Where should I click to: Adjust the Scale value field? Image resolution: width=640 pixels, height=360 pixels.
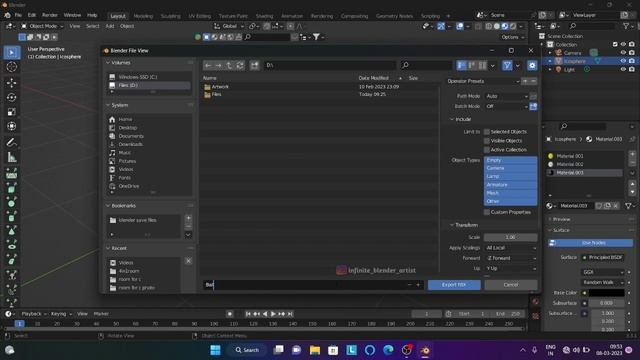pos(510,237)
